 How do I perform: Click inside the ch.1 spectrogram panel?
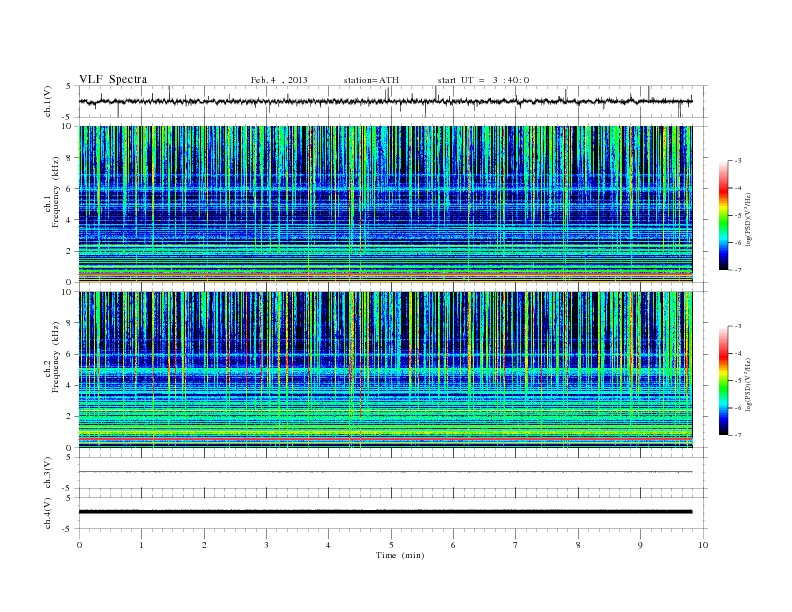coord(385,204)
